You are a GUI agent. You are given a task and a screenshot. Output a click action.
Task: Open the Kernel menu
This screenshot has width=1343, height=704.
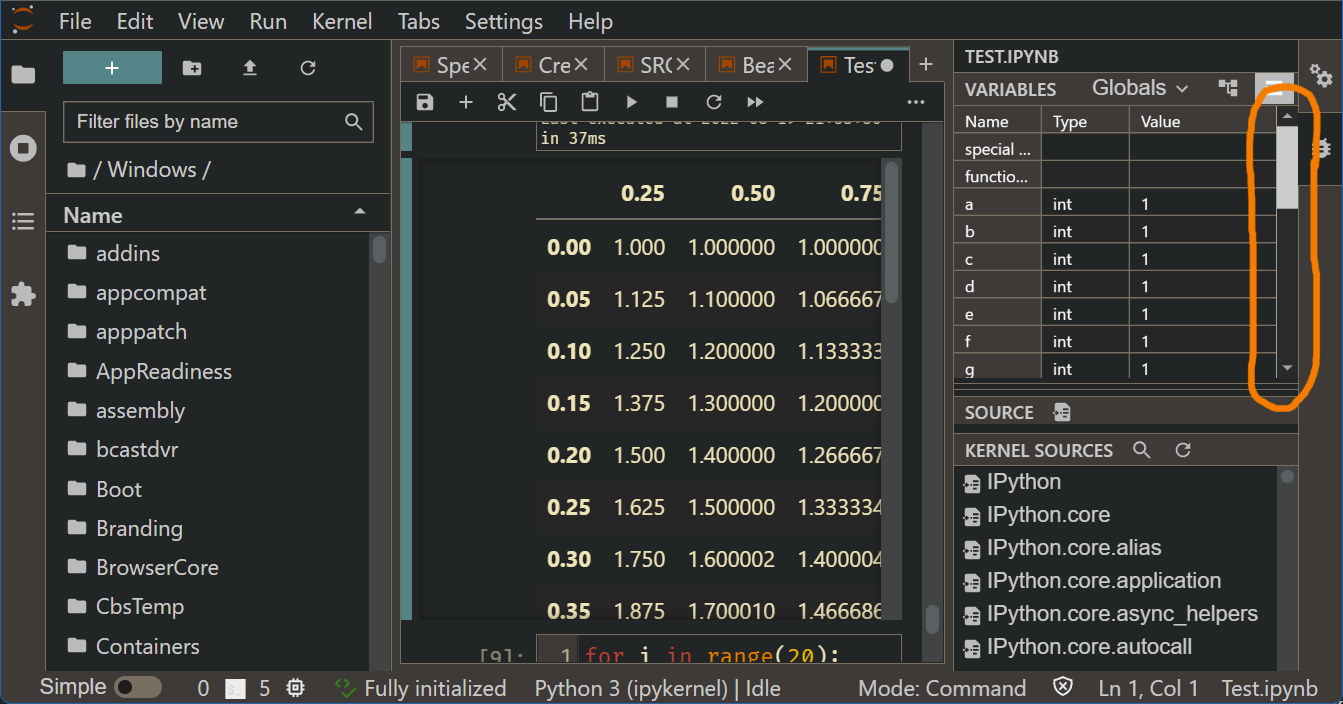pos(342,21)
